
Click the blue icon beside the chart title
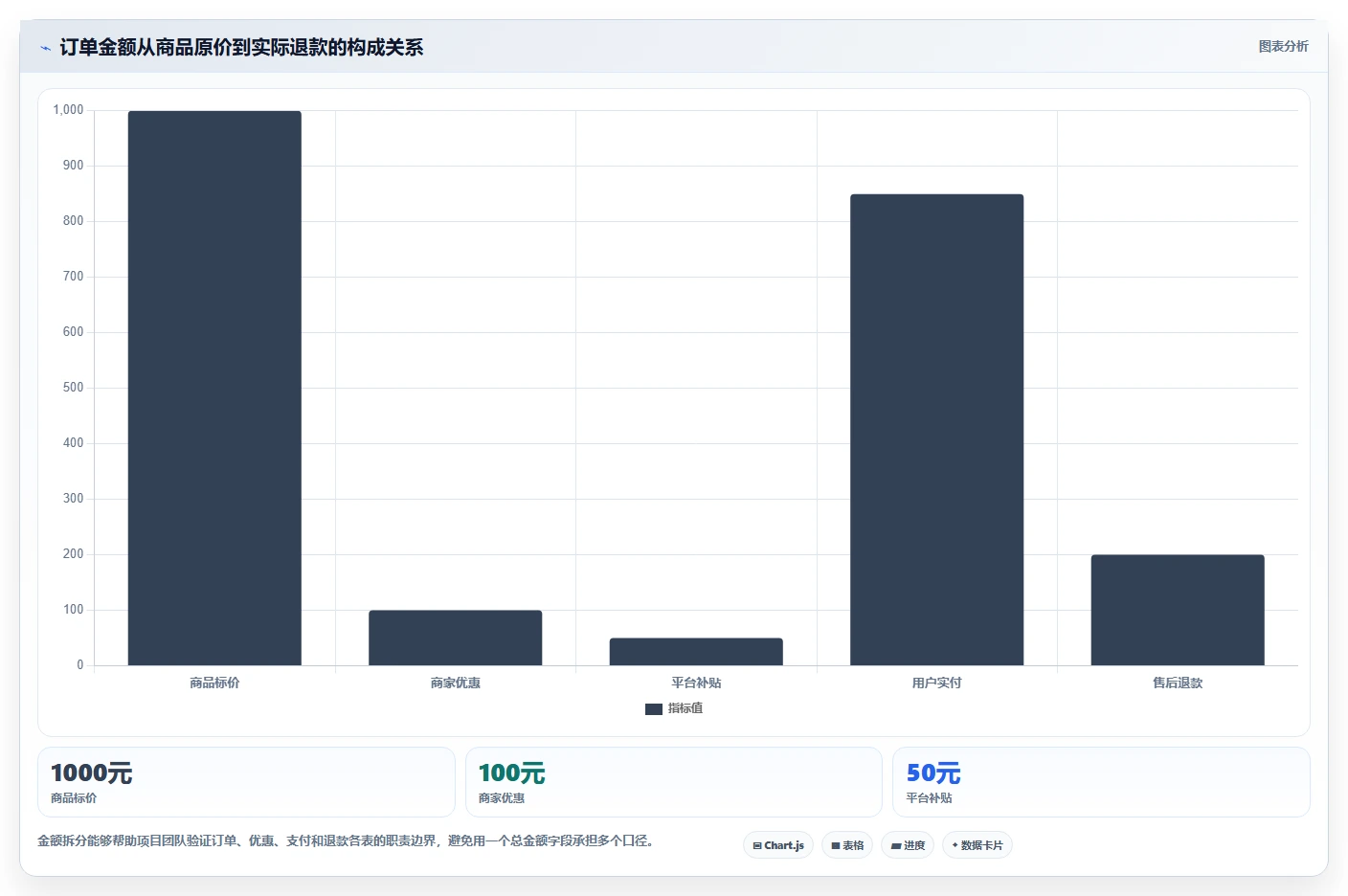pos(45,48)
